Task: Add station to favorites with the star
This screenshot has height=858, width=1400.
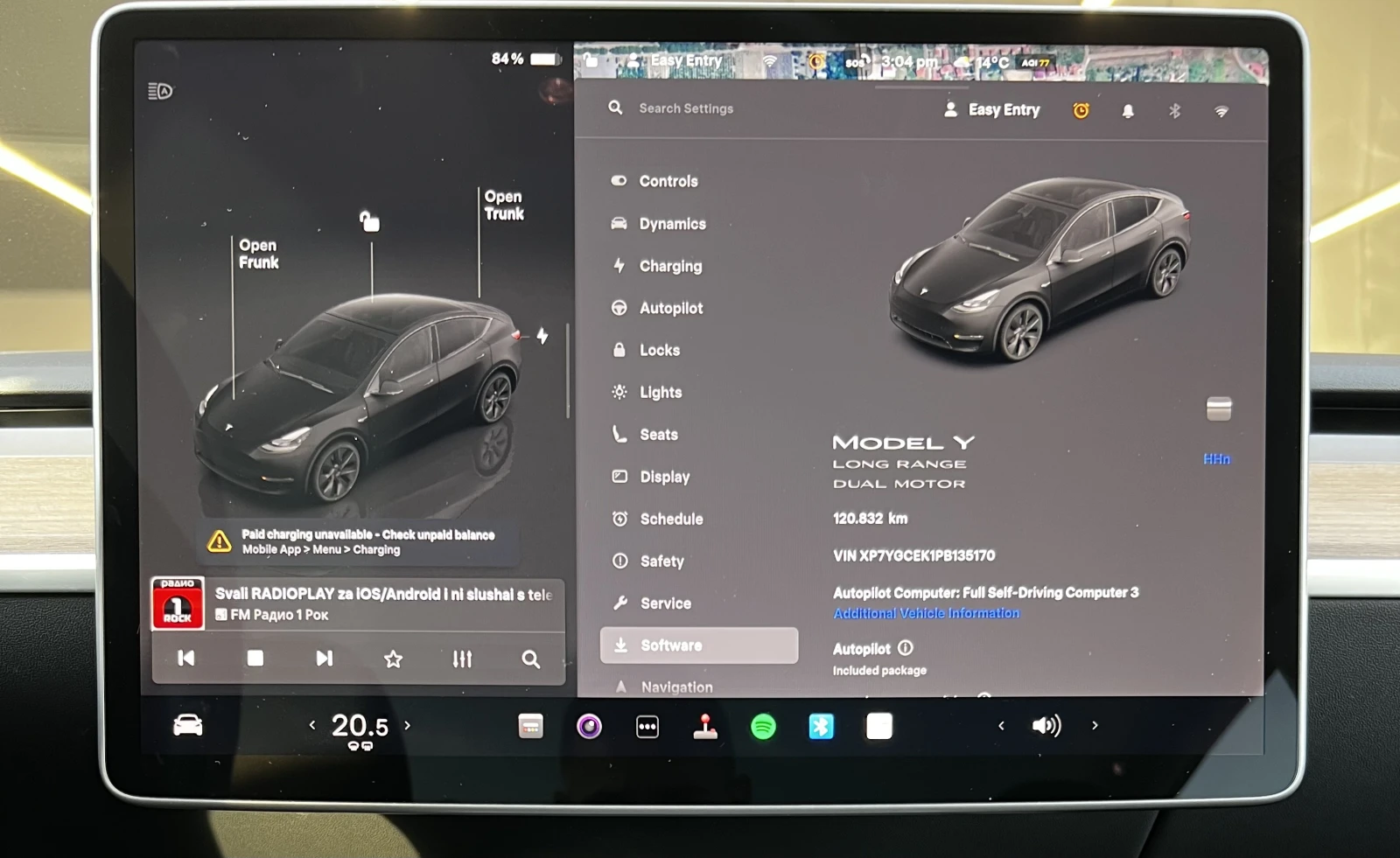Action: 394,659
